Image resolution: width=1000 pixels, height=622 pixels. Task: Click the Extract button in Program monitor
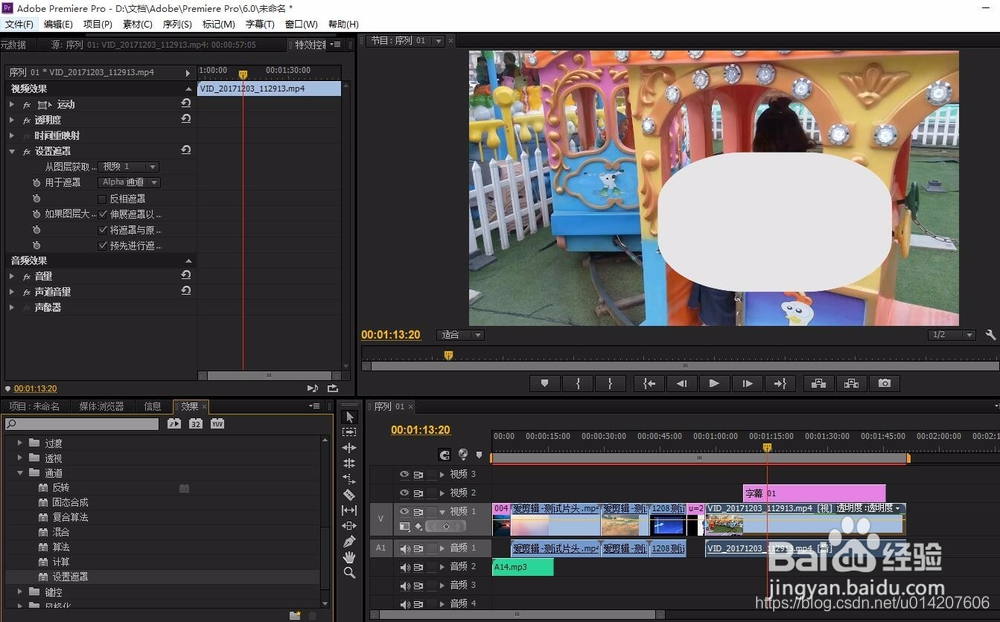tap(851, 383)
